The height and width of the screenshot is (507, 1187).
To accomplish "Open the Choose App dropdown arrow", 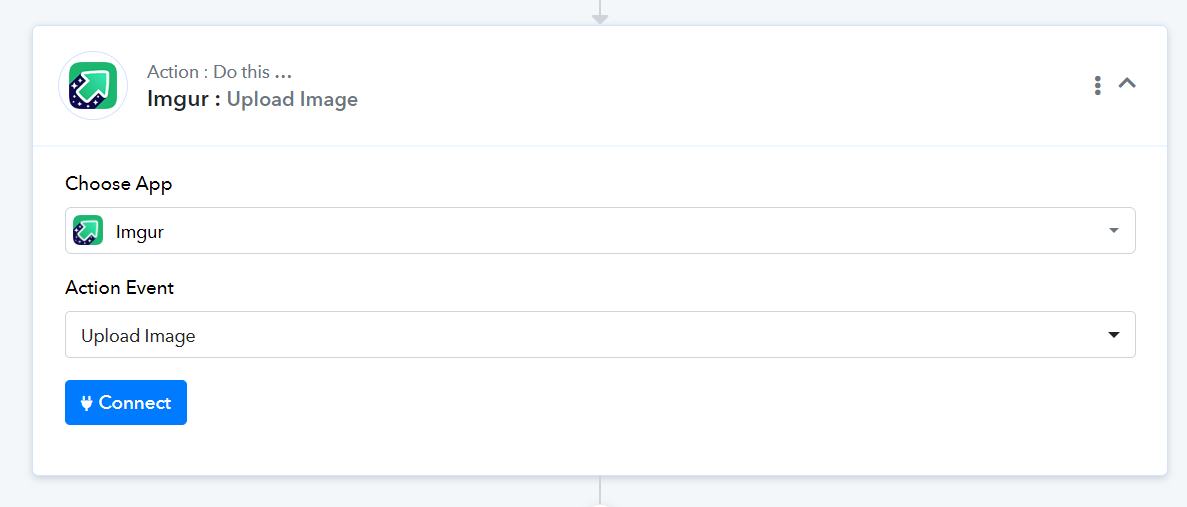I will 1114,231.
